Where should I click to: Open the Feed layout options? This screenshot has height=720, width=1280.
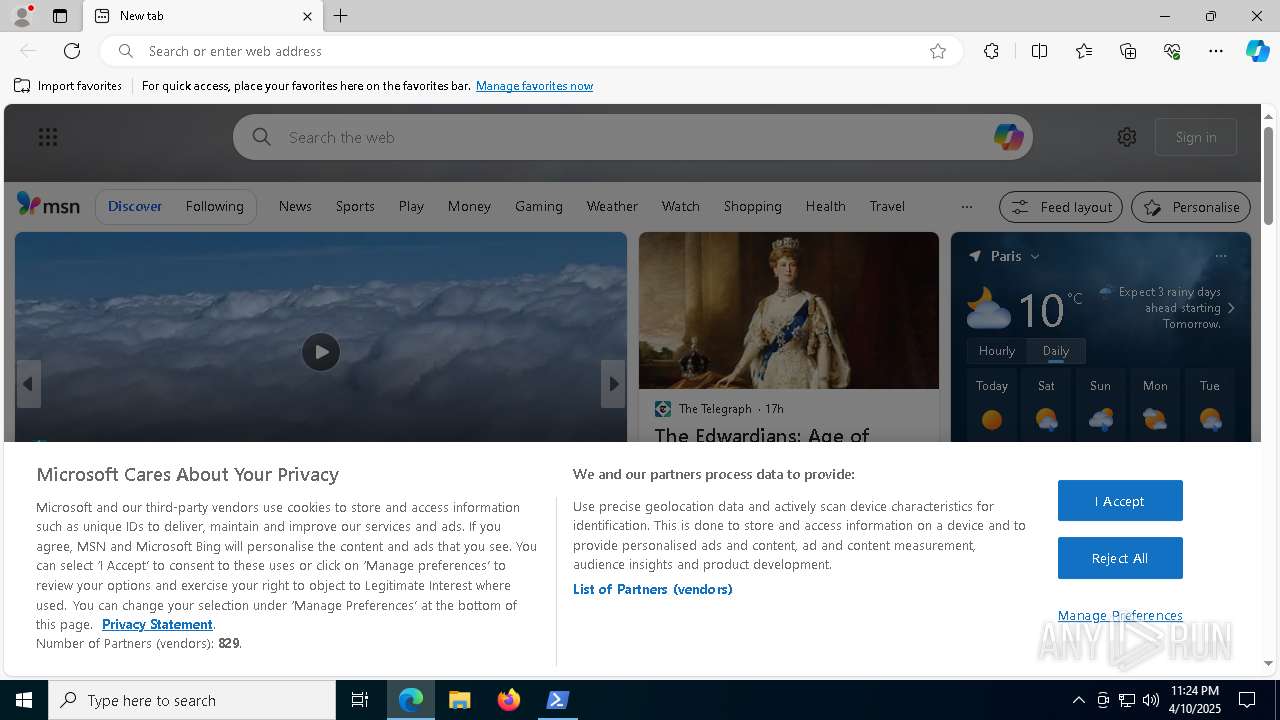tap(1061, 207)
